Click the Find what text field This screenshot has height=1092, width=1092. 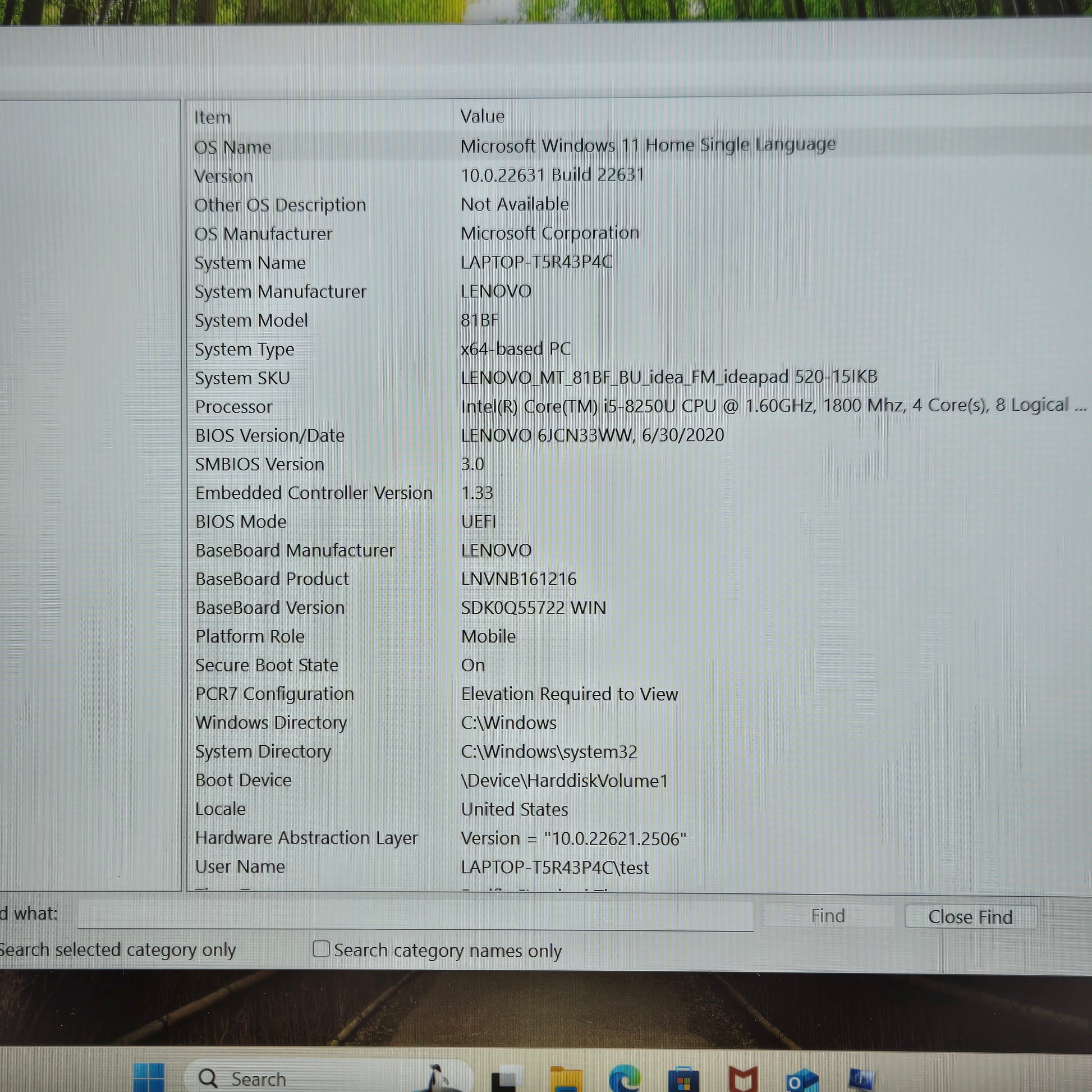[x=415, y=915]
